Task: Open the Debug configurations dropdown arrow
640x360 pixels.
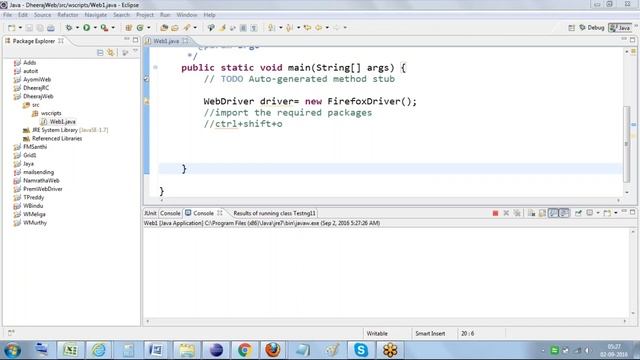Action: tap(77, 28)
